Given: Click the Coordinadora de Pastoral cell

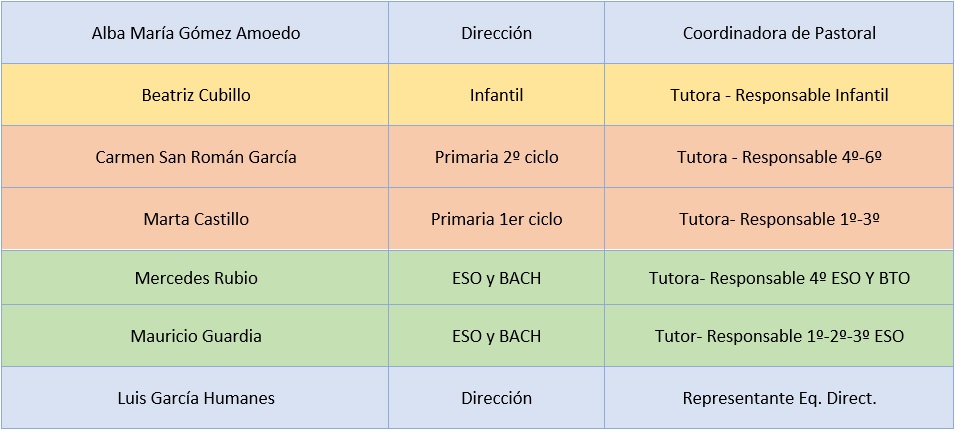Looking at the screenshot, I should pos(779,33).
